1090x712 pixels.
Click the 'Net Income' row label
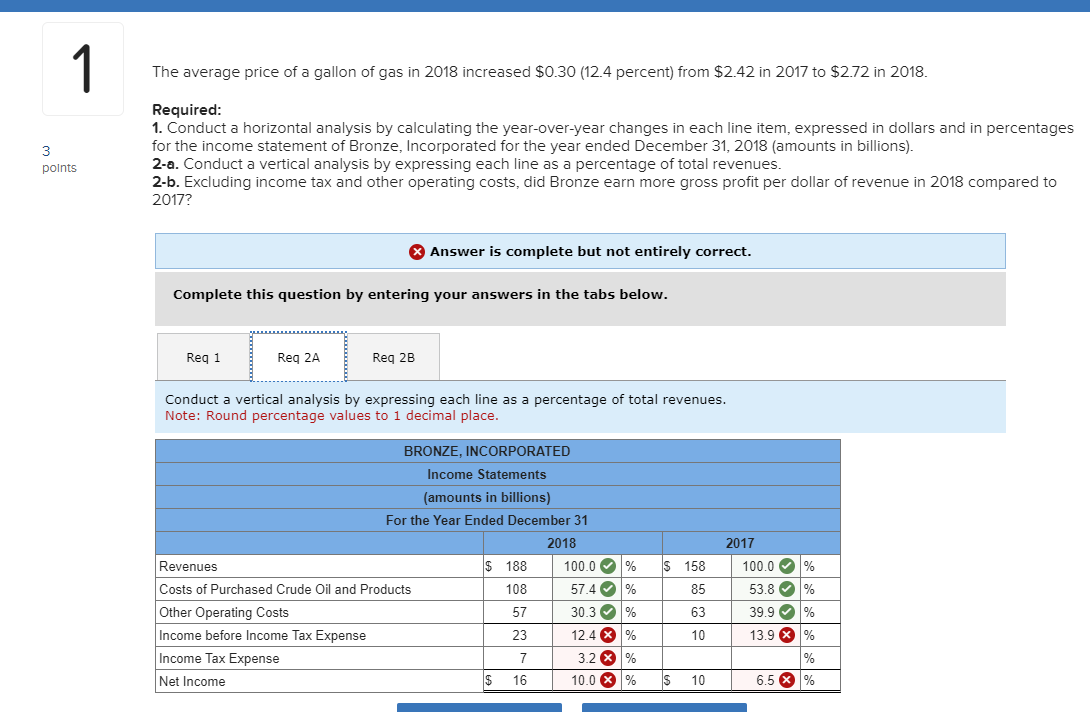coord(192,681)
